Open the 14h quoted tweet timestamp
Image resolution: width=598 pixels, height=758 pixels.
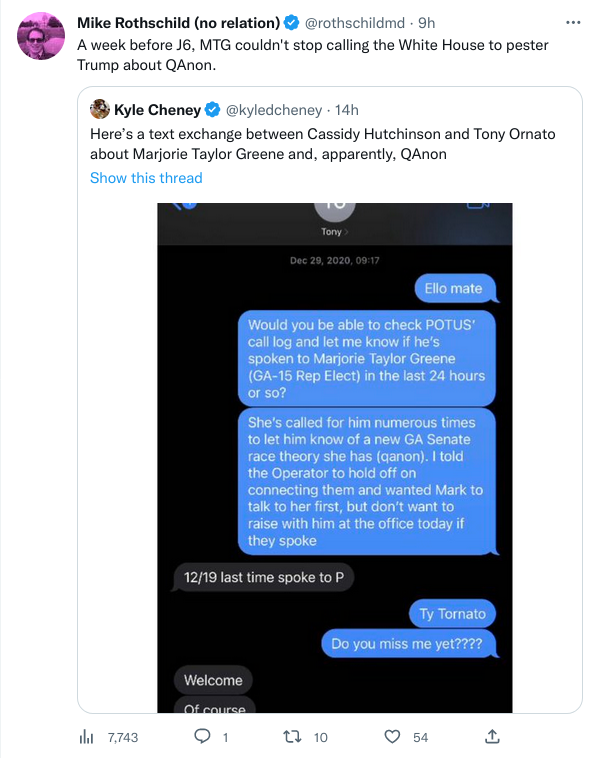point(347,110)
